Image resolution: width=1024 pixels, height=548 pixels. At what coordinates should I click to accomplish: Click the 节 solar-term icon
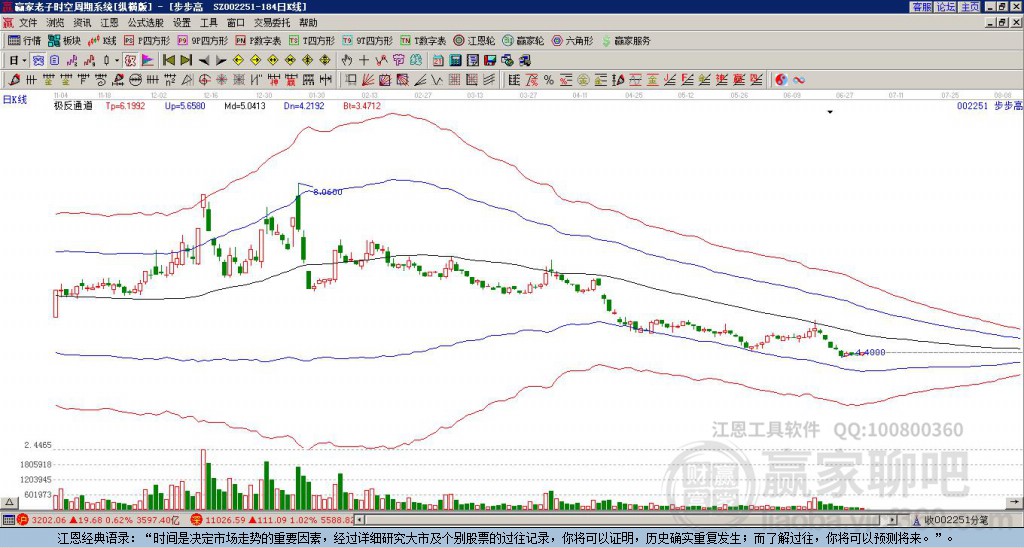(x=398, y=61)
